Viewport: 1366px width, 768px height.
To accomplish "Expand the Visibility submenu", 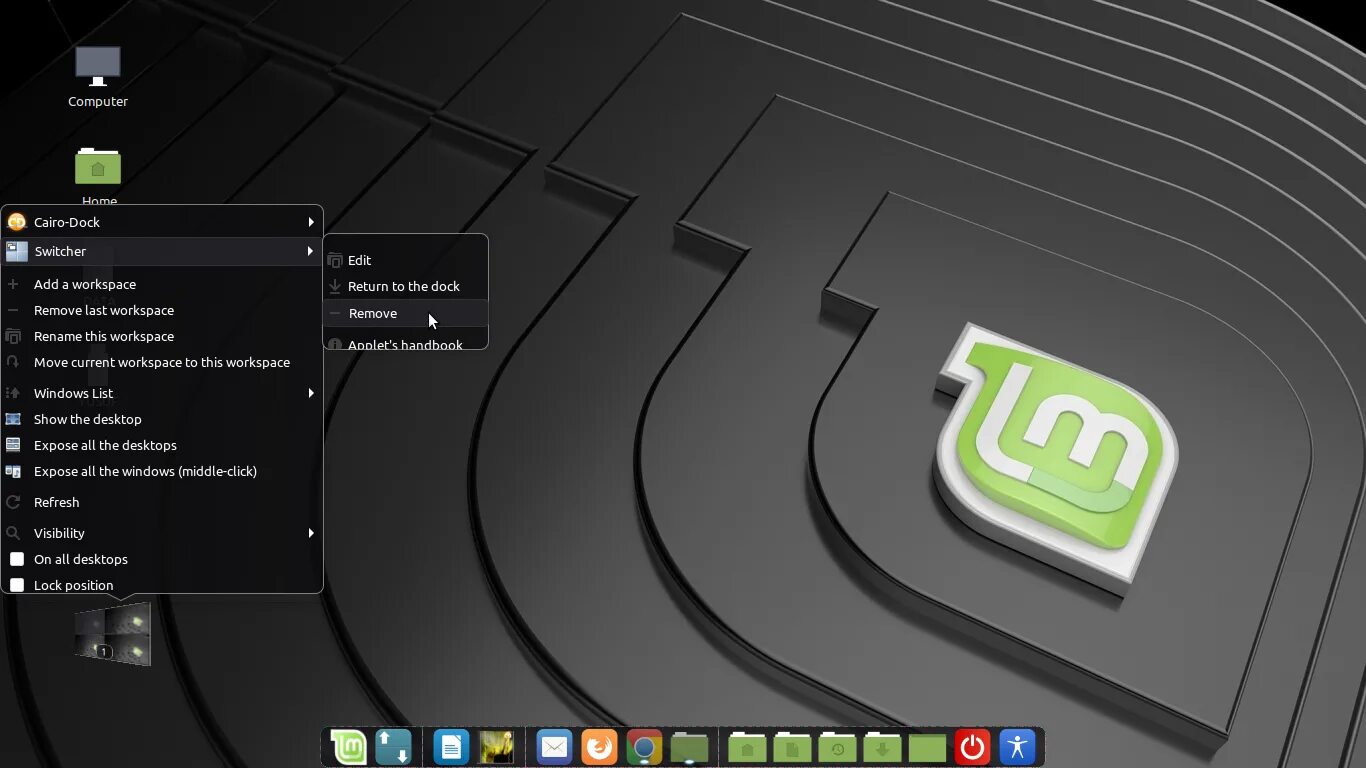I will (x=162, y=533).
